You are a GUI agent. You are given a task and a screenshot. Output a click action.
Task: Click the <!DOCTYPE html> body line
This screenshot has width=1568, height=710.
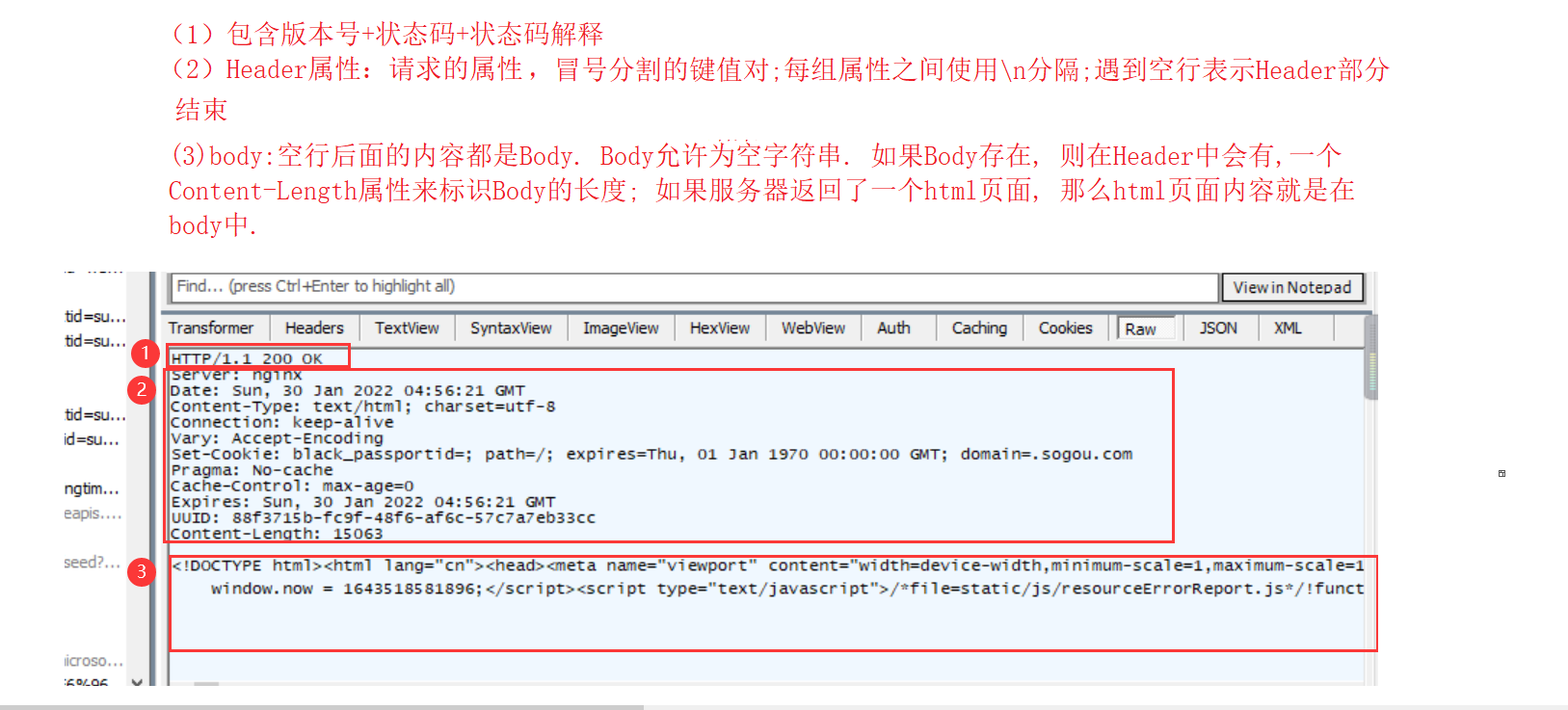click(768, 565)
